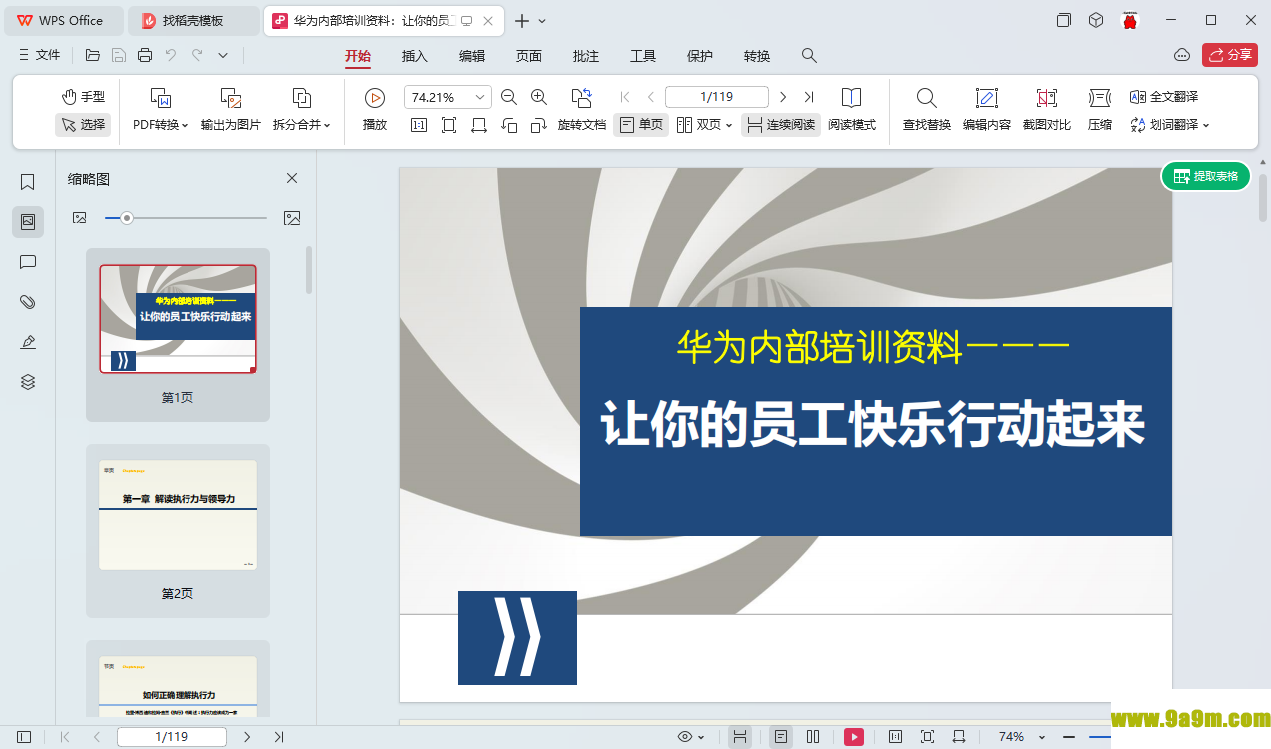Screen dimensions: 1271x749
Task: Click Full Text Translate (全文翻译)
Action: (x=1164, y=97)
